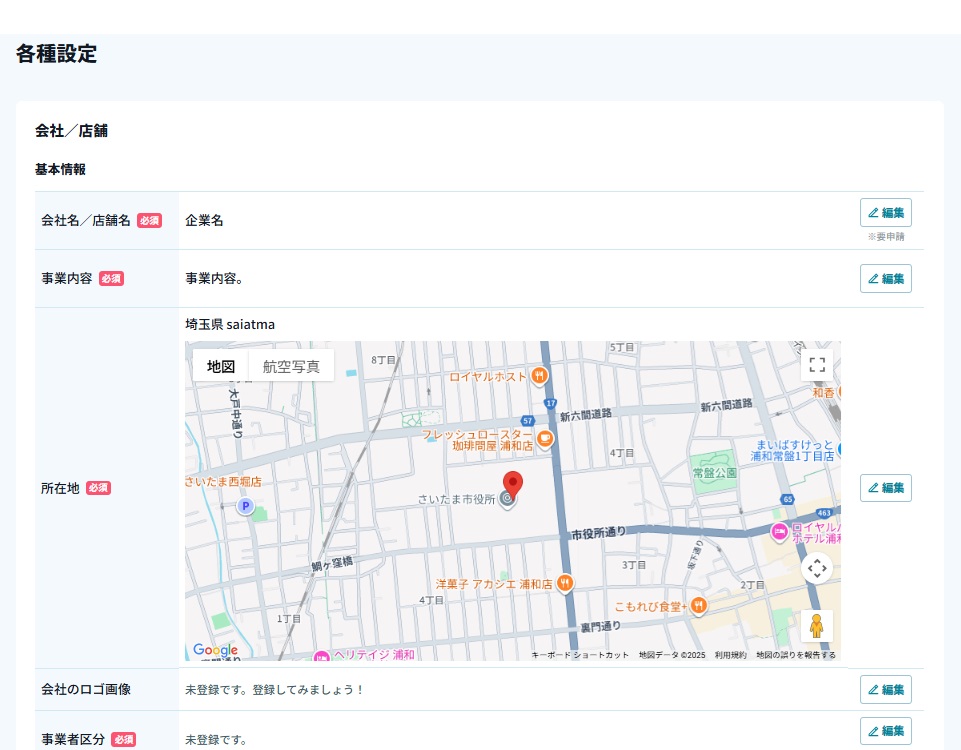Click さいたま西堀店 map label
Viewport: 961px width, 750px height.
click(223, 482)
